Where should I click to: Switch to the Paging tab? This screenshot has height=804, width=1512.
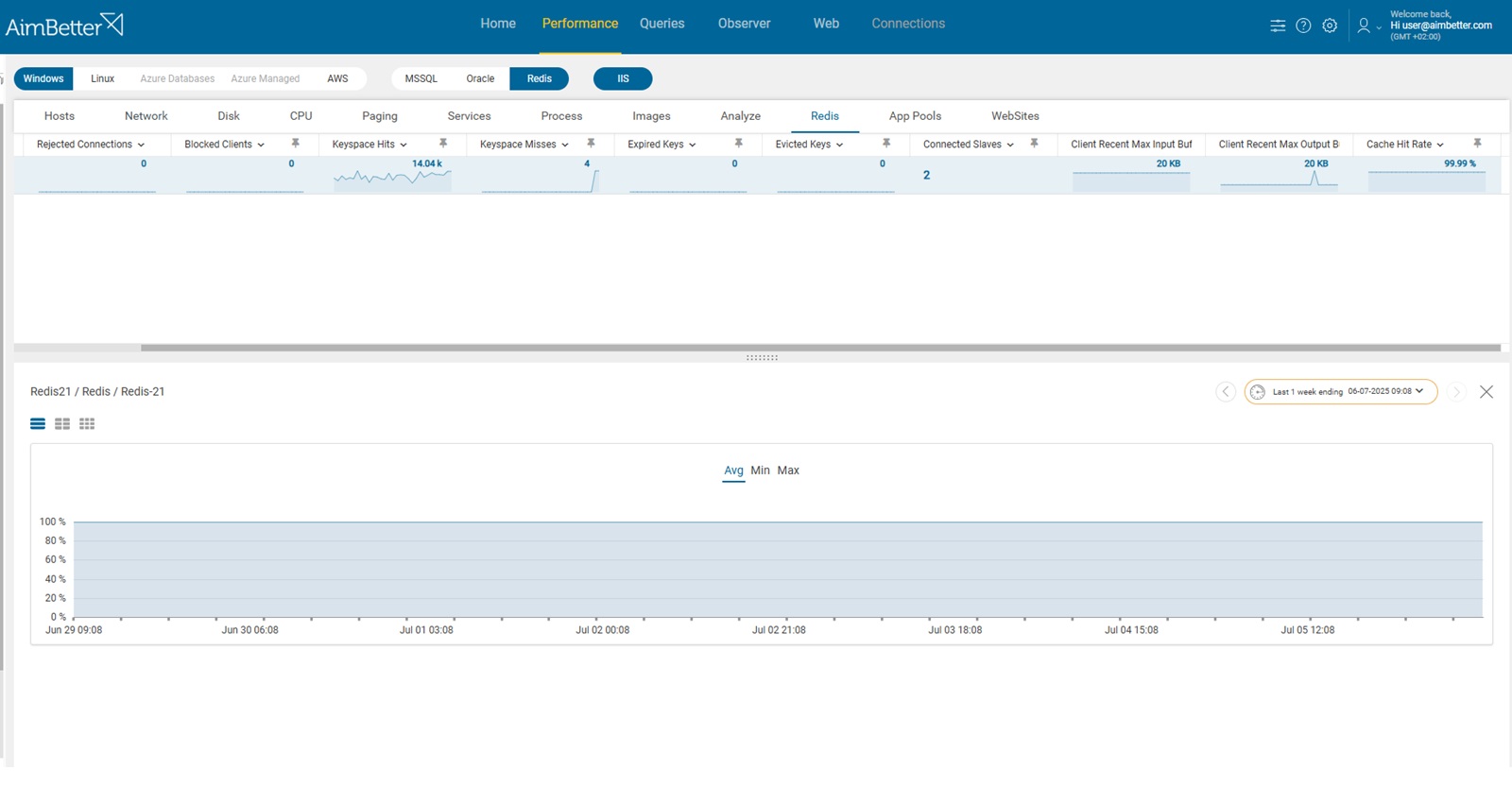[x=380, y=116]
